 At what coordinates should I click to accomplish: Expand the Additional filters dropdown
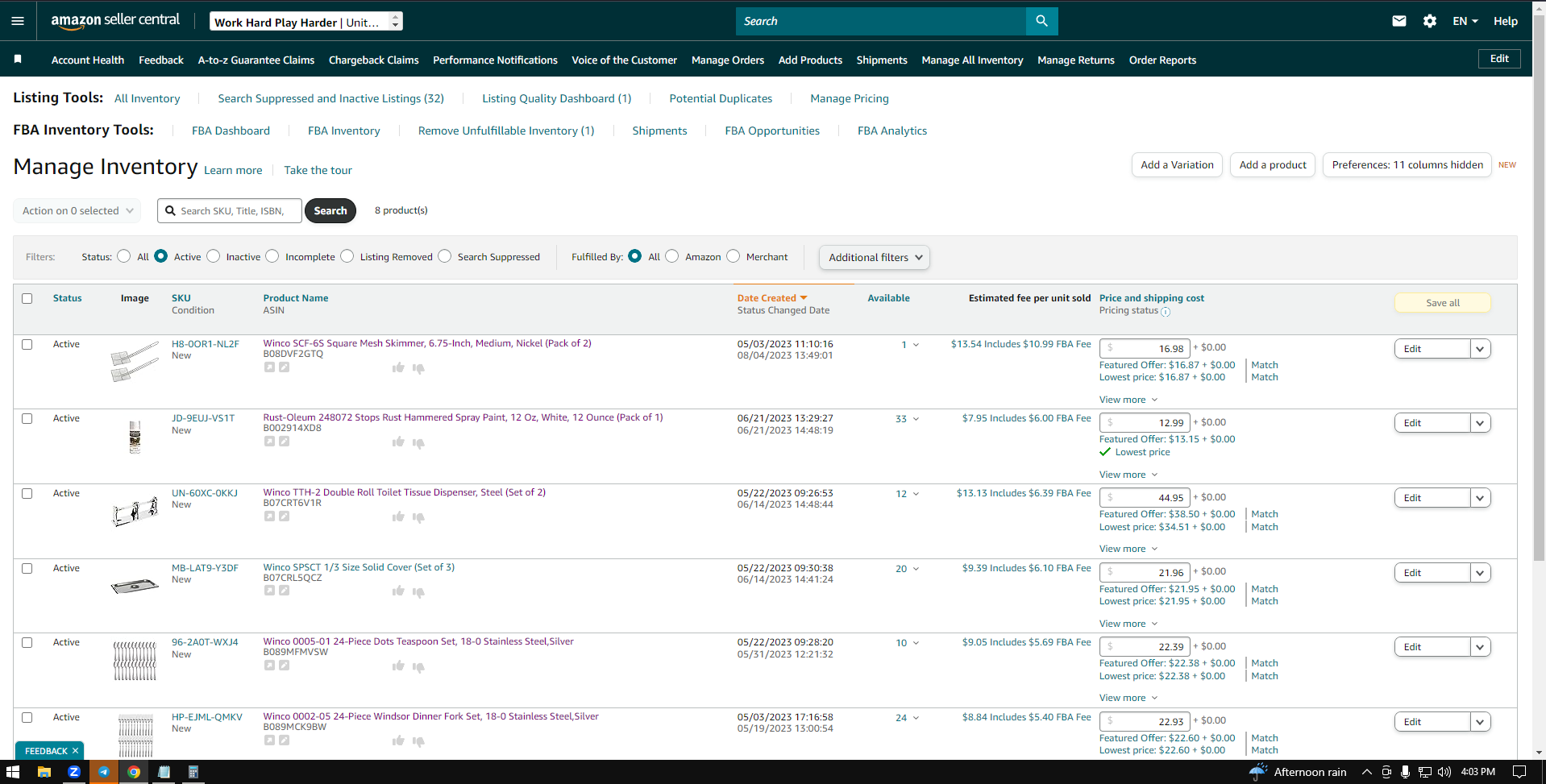(x=875, y=257)
